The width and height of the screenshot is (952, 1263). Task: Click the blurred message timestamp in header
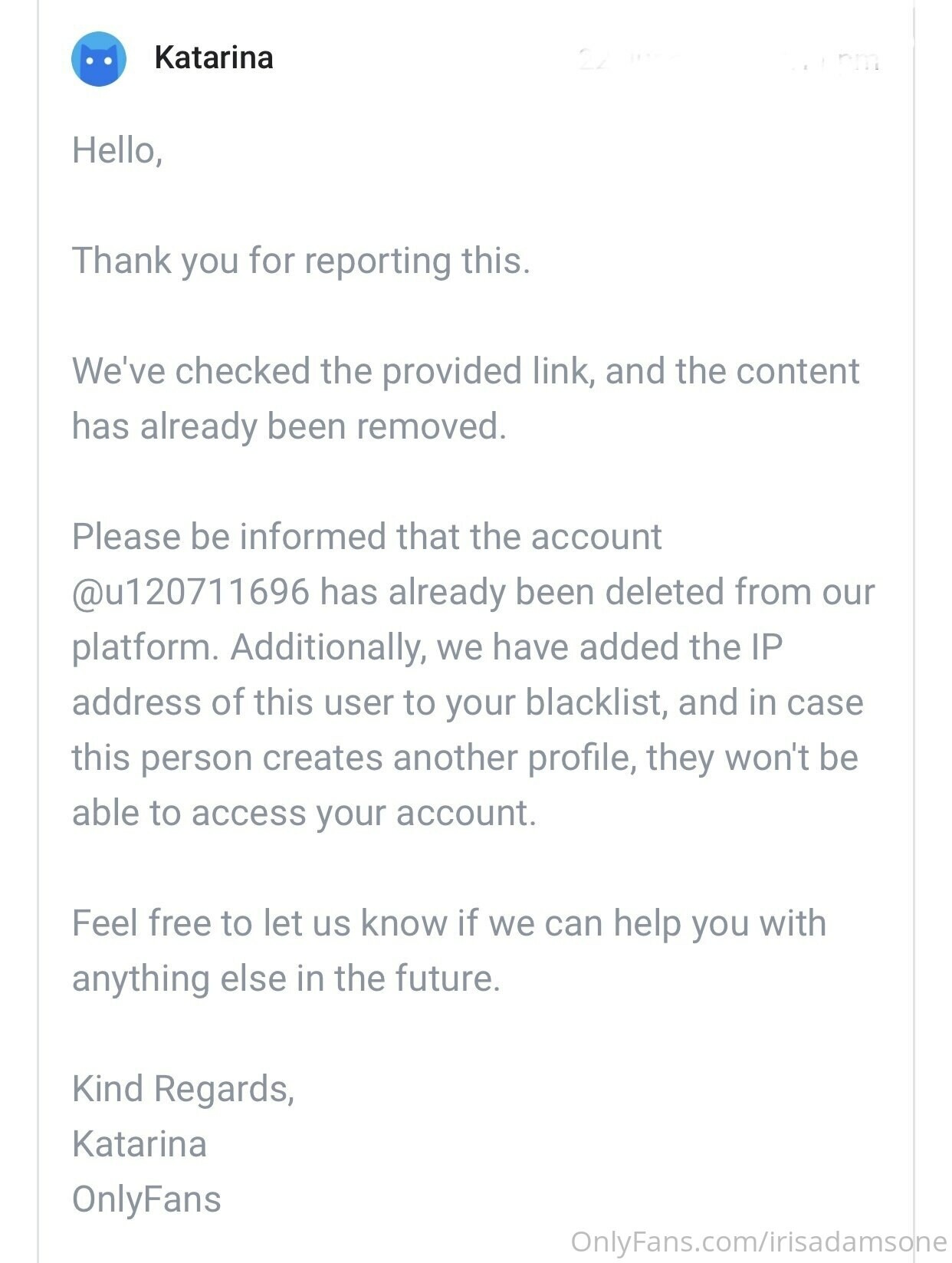click(x=728, y=59)
